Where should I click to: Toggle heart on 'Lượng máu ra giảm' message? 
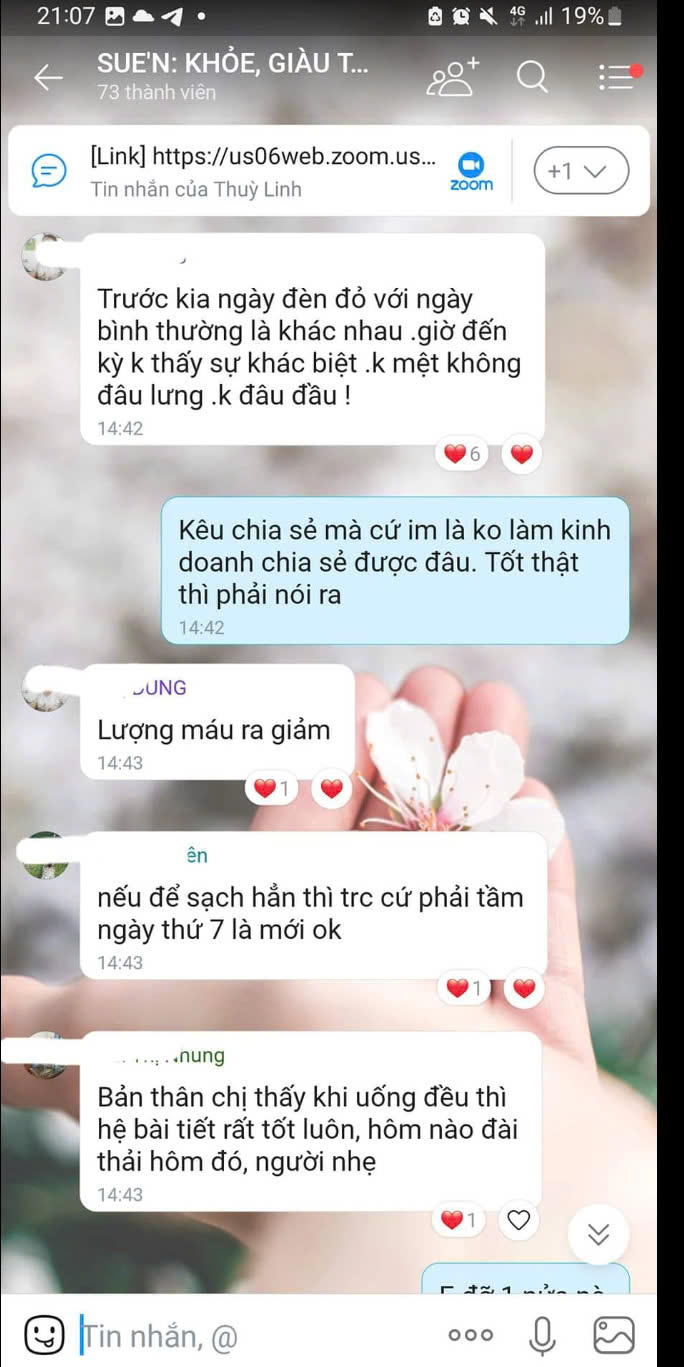click(331, 789)
